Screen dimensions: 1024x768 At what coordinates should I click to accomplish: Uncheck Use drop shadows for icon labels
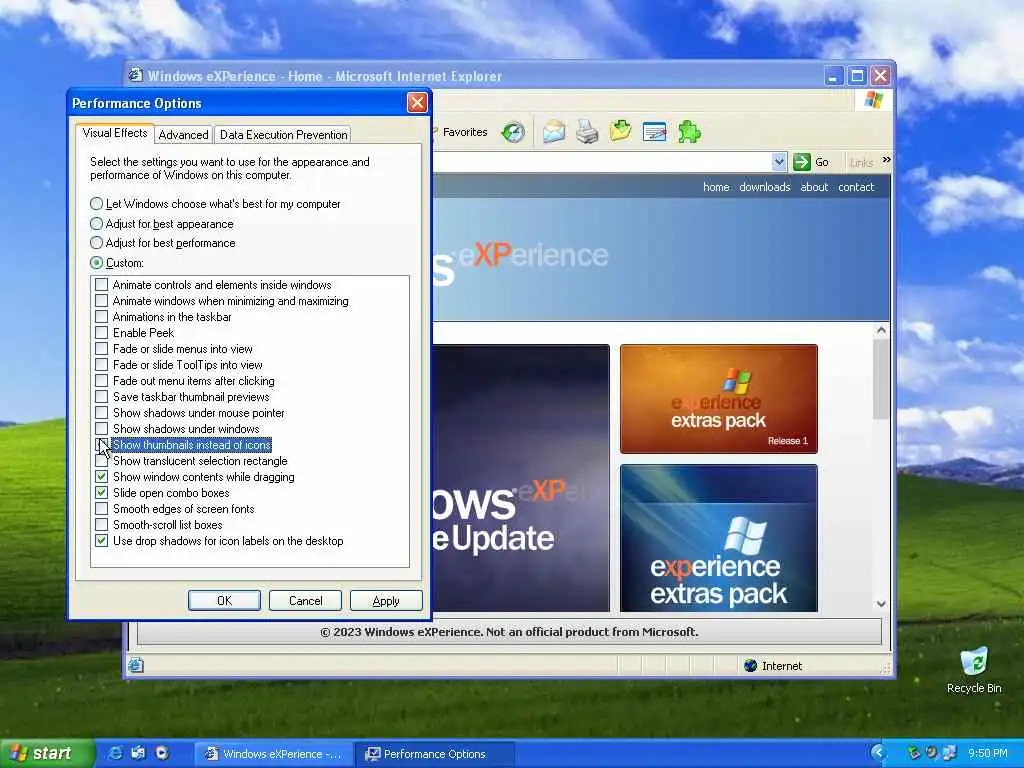click(102, 541)
